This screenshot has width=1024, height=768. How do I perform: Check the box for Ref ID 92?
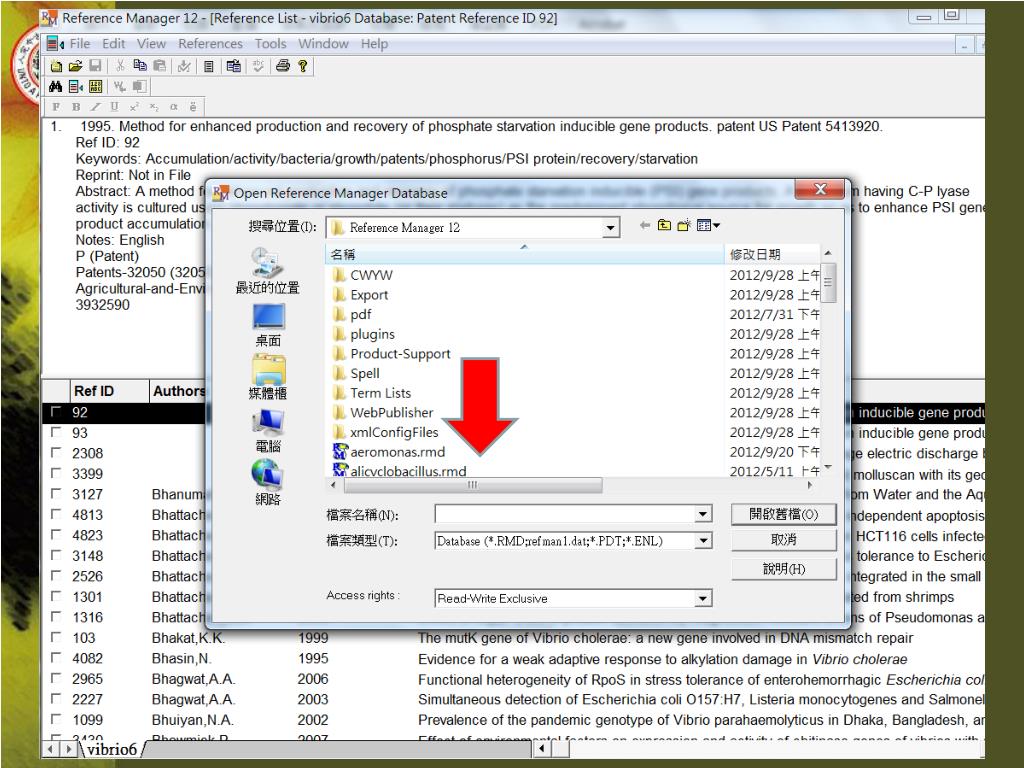pos(56,411)
